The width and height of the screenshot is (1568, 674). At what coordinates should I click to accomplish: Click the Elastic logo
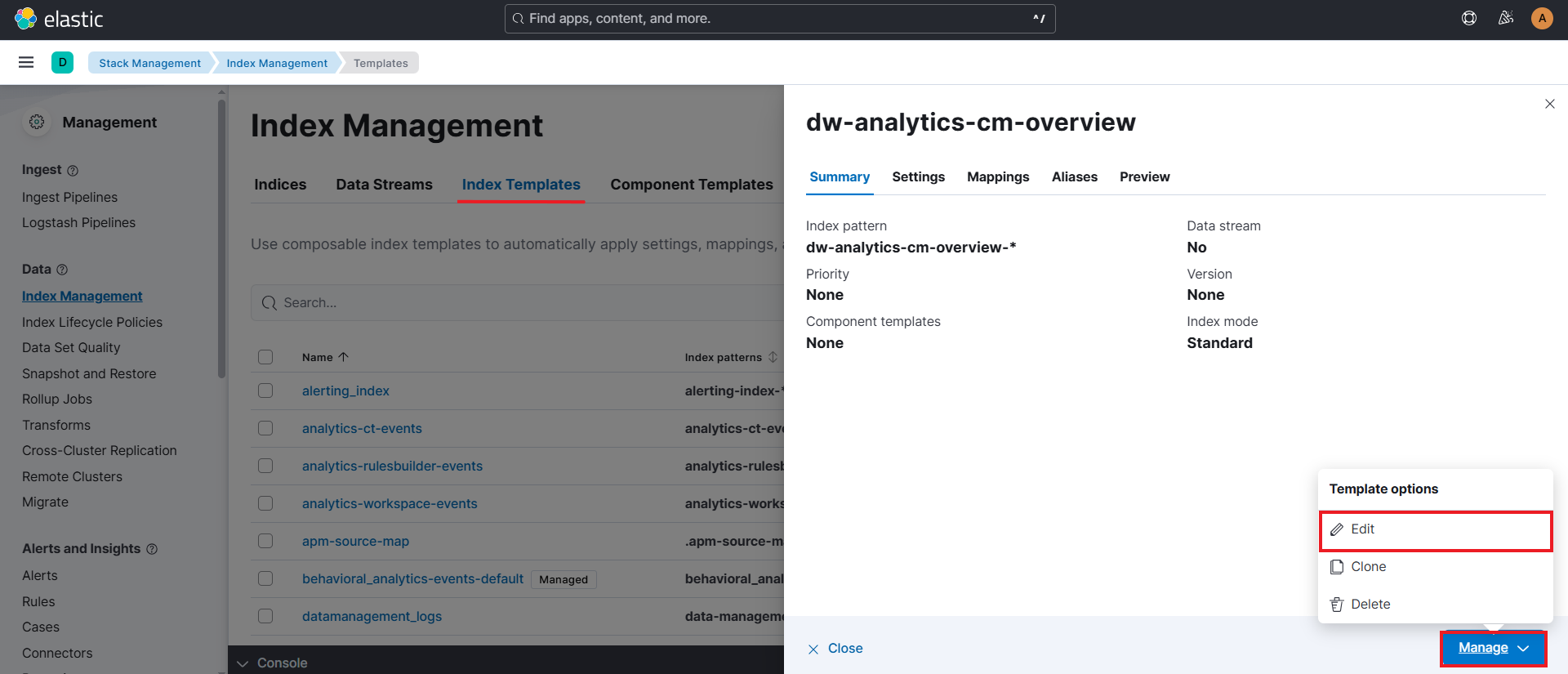click(59, 19)
